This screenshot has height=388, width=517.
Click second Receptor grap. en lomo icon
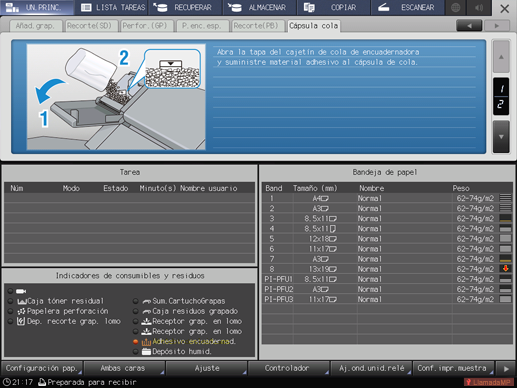pyautogui.click(x=146, y=332)
